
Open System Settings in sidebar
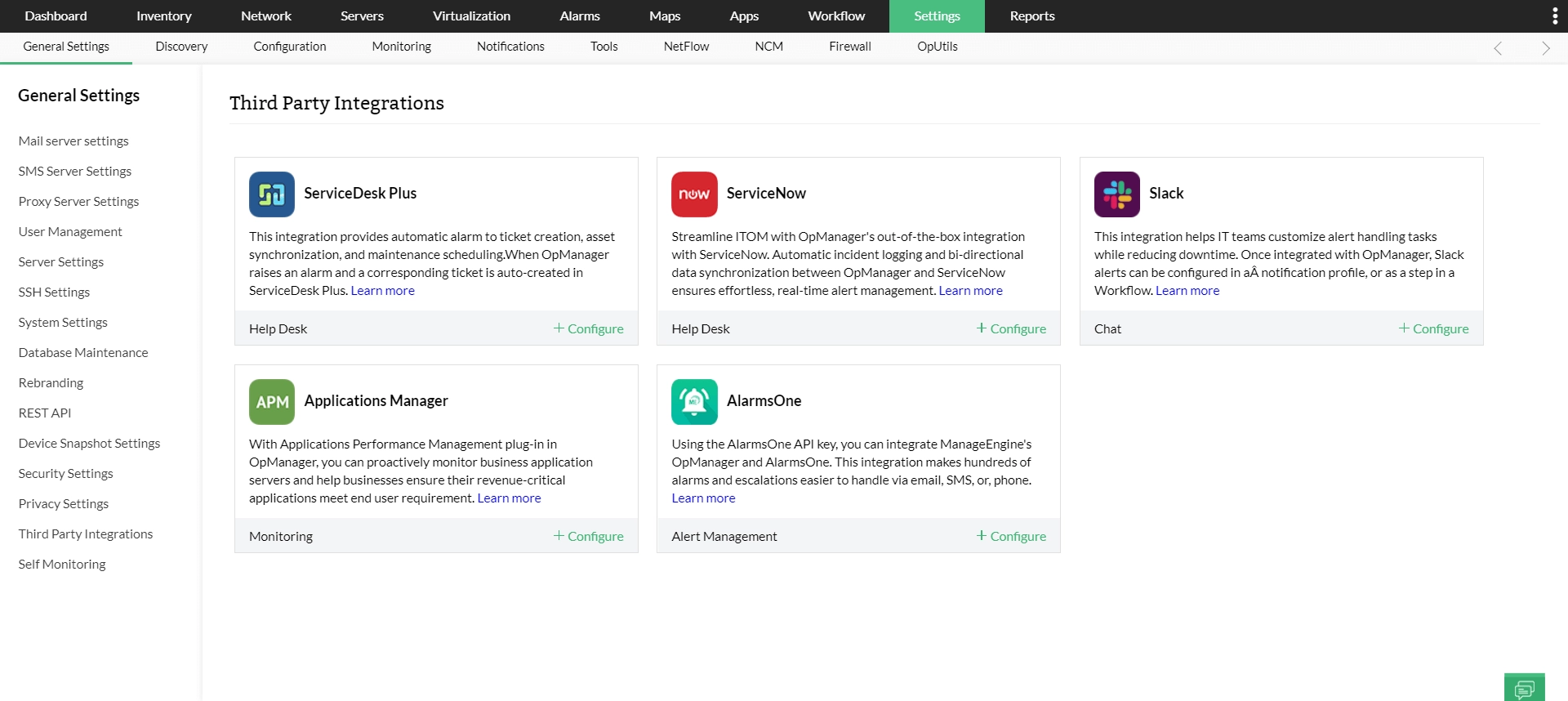click(x=63, y=323)
